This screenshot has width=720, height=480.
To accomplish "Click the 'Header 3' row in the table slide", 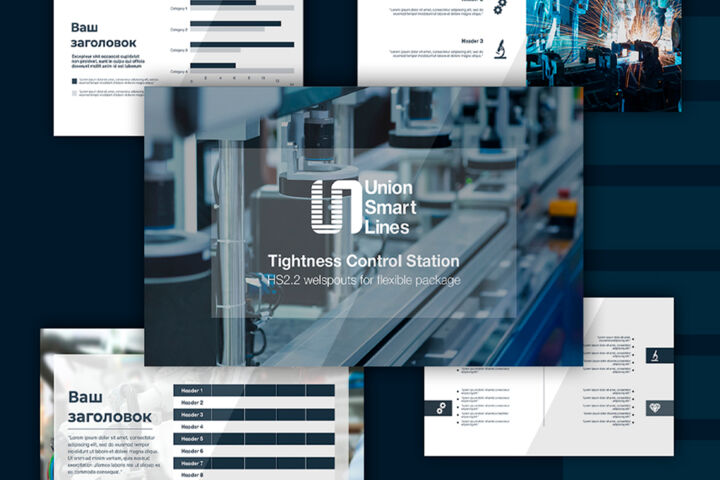I will [254, 415].
